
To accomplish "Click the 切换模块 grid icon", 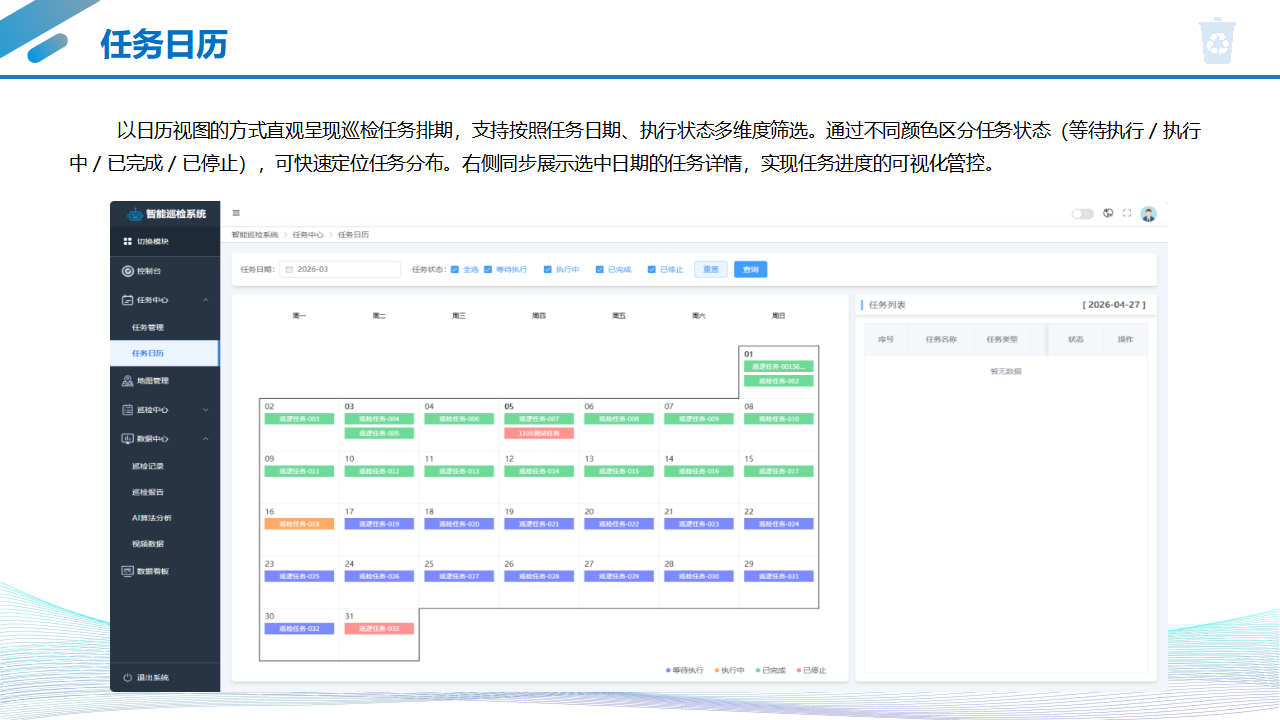I will (x=127, y=241).
